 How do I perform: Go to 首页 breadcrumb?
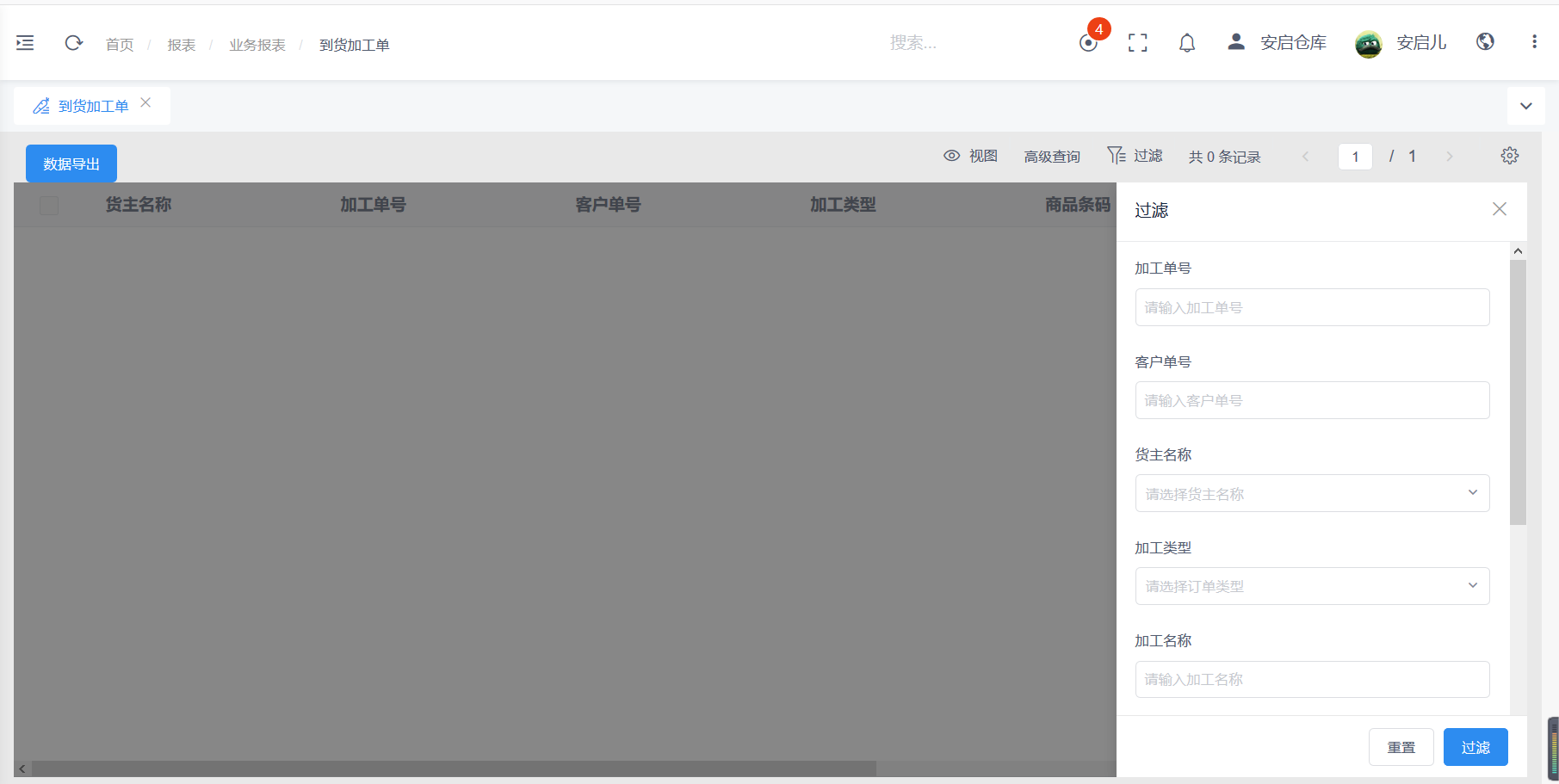(x=120, y=45)
